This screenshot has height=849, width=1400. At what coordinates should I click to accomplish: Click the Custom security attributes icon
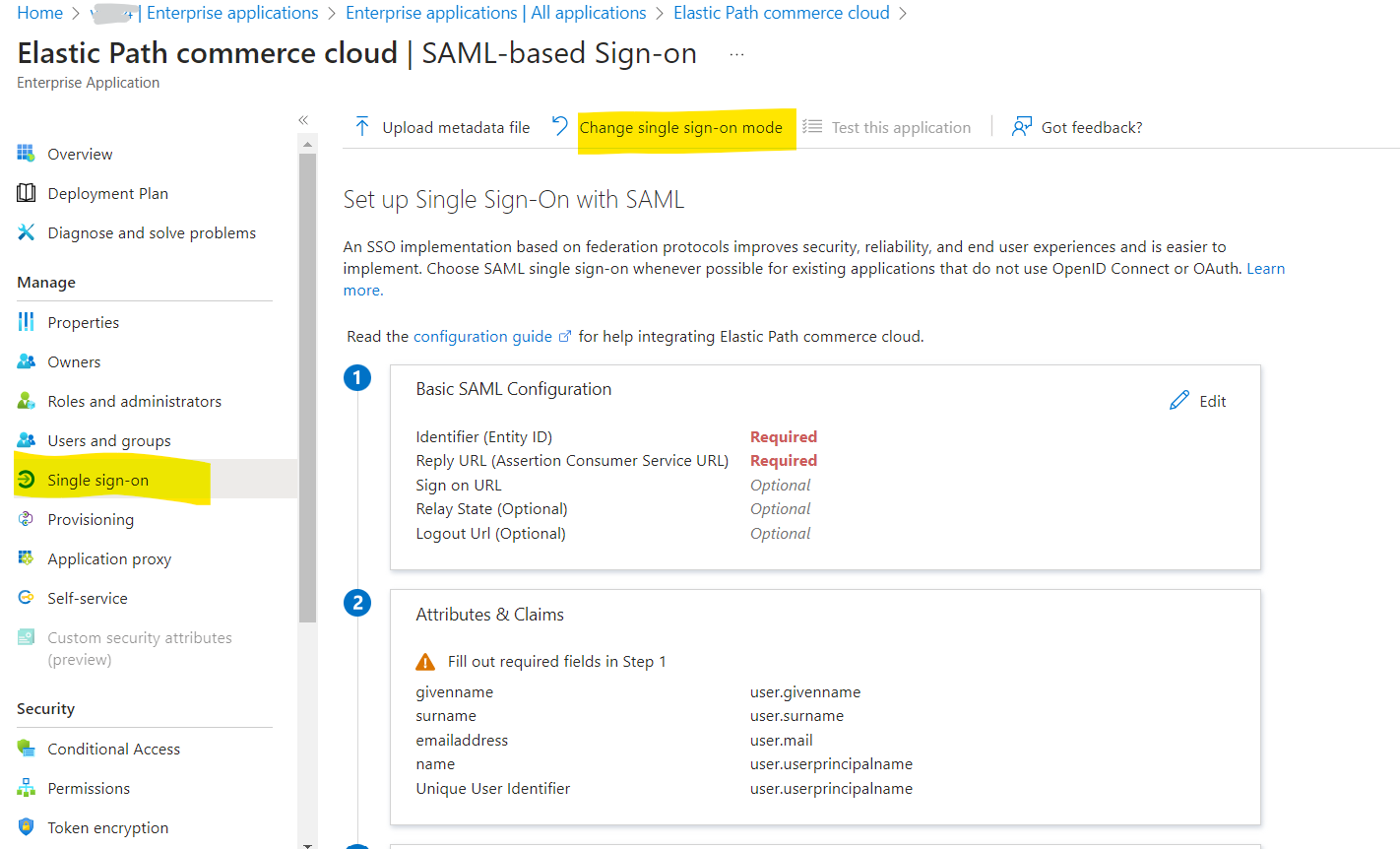(x=26, y=637)
